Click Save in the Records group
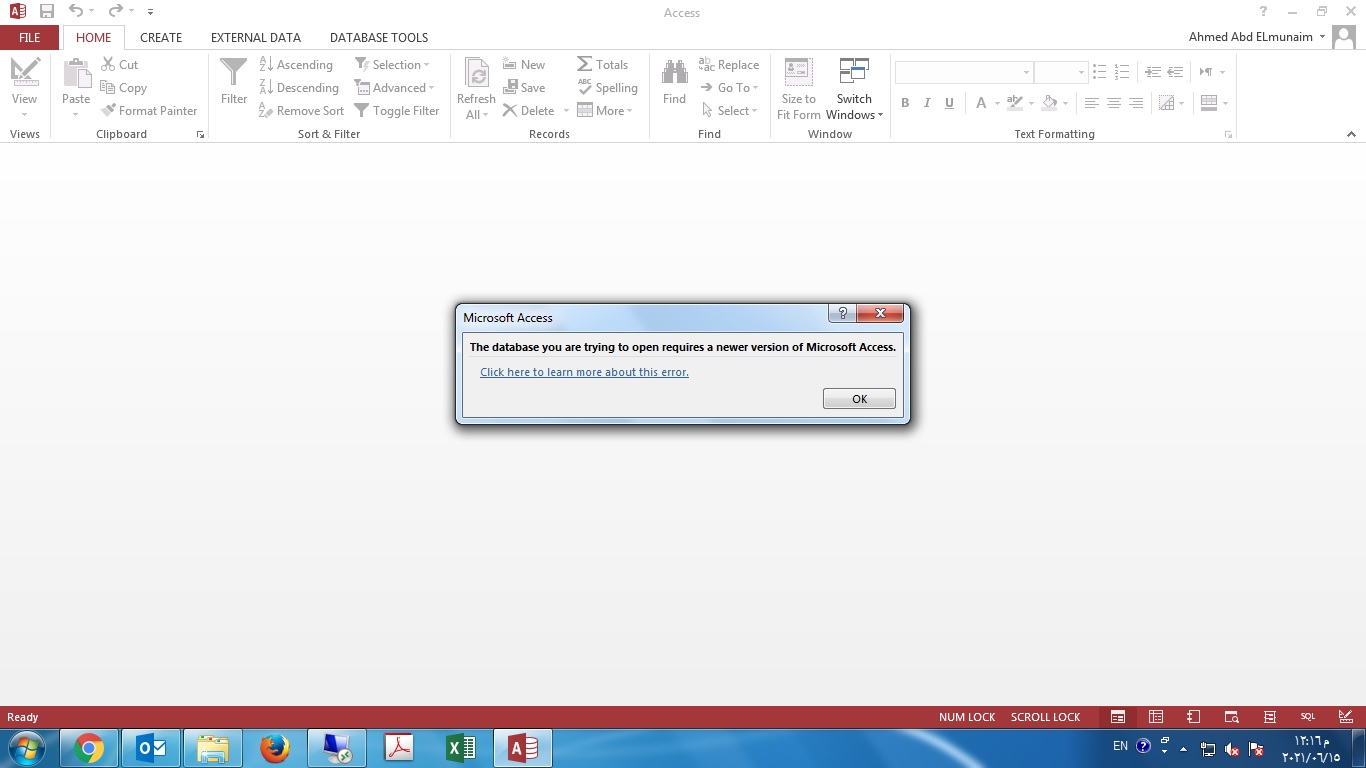Image resolution: width=1366 pixels, height=768 pixels. click(524, 88)
